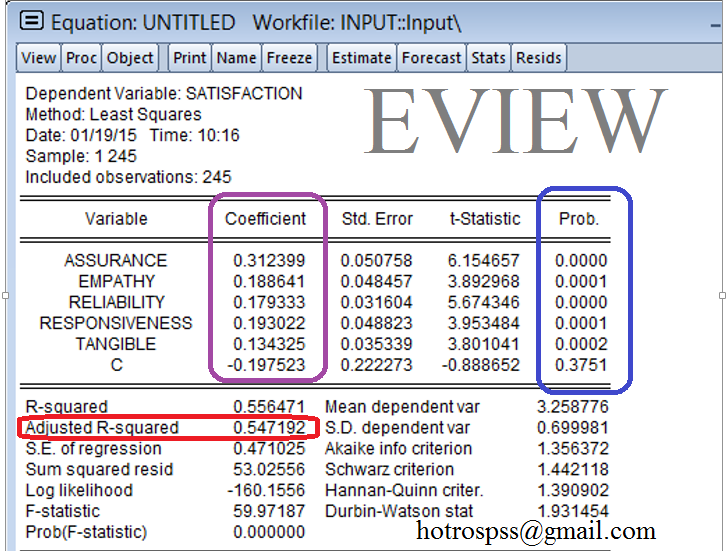Click the Coefficient column header

coord(265,218)
